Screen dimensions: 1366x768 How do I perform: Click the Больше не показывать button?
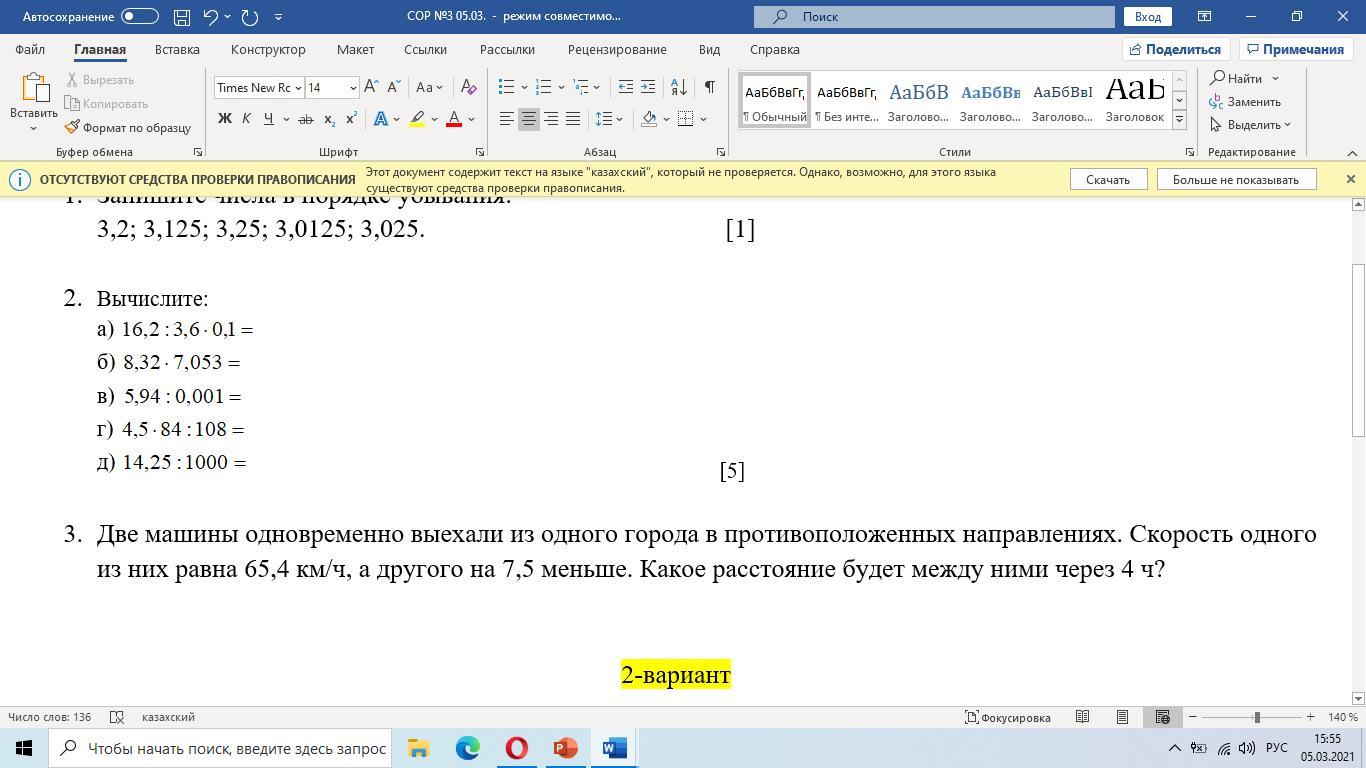click(1235, 179)
